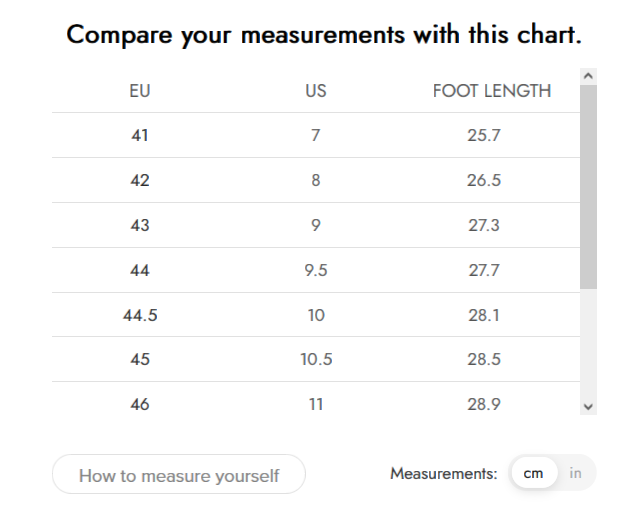The width and height of the screenshot is (628, 511).
Task: Click the FOOT LENGTH column header
Action: pyautogui.click(x=491, y=91)
